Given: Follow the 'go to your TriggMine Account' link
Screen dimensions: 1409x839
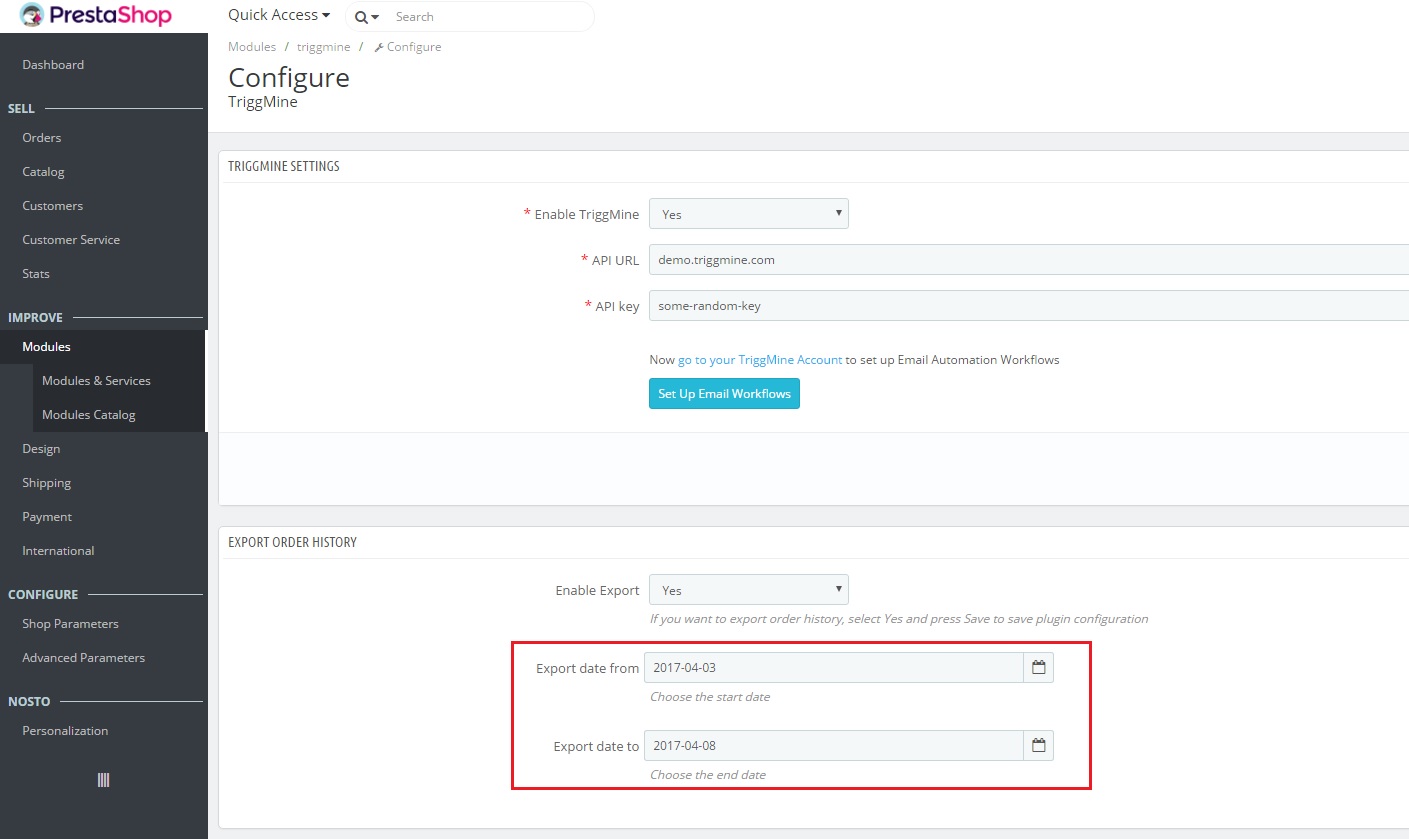Looking at the screenshot, I should click(760, 360).
